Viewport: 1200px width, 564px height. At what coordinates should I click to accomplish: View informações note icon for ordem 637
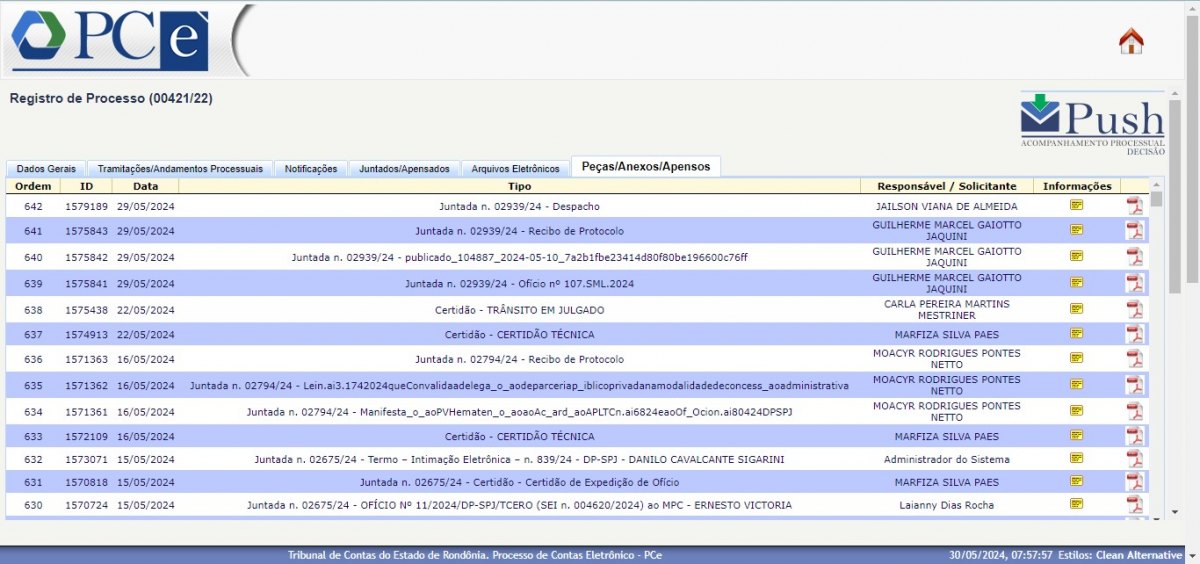point(1077,334)
